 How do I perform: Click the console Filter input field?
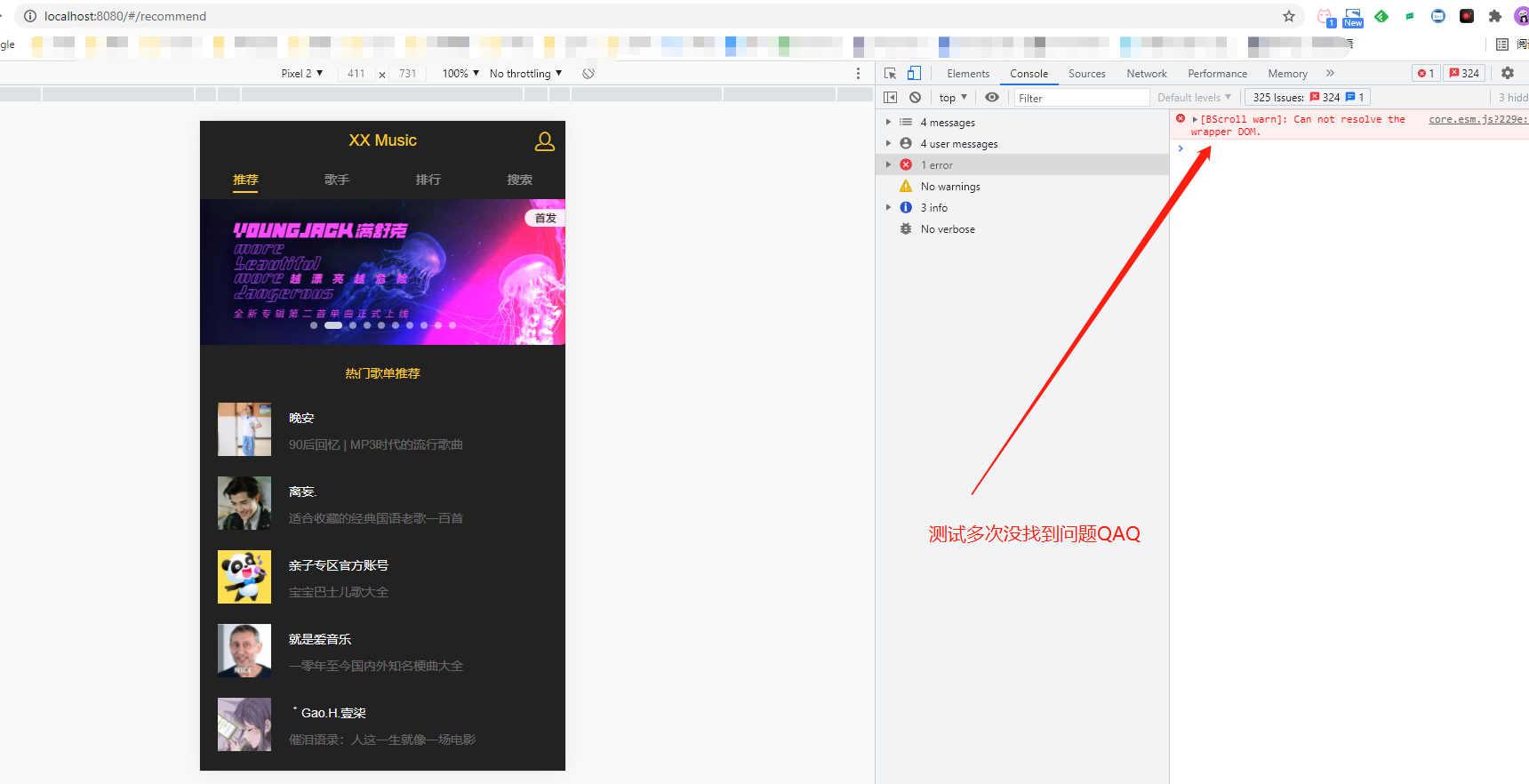click(x=1082, y=98)
